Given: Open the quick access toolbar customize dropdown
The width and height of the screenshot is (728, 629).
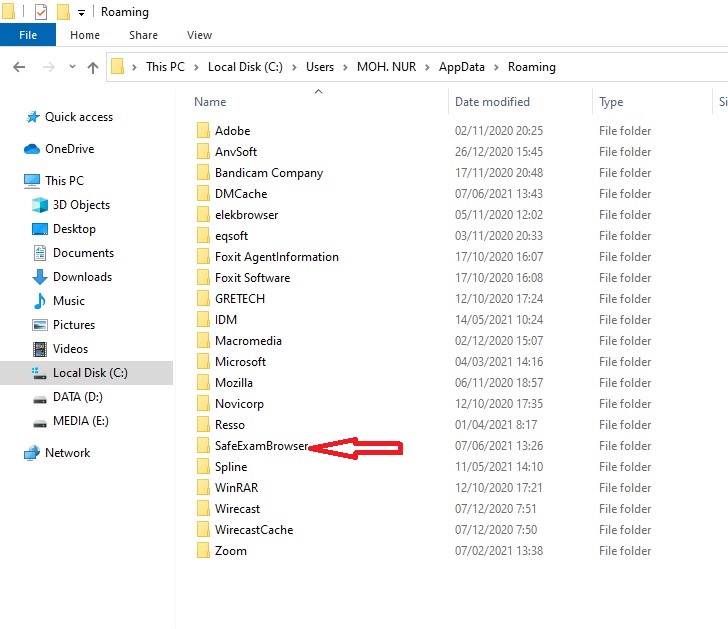Looking at the screenshot, I should tap(81, 13).
